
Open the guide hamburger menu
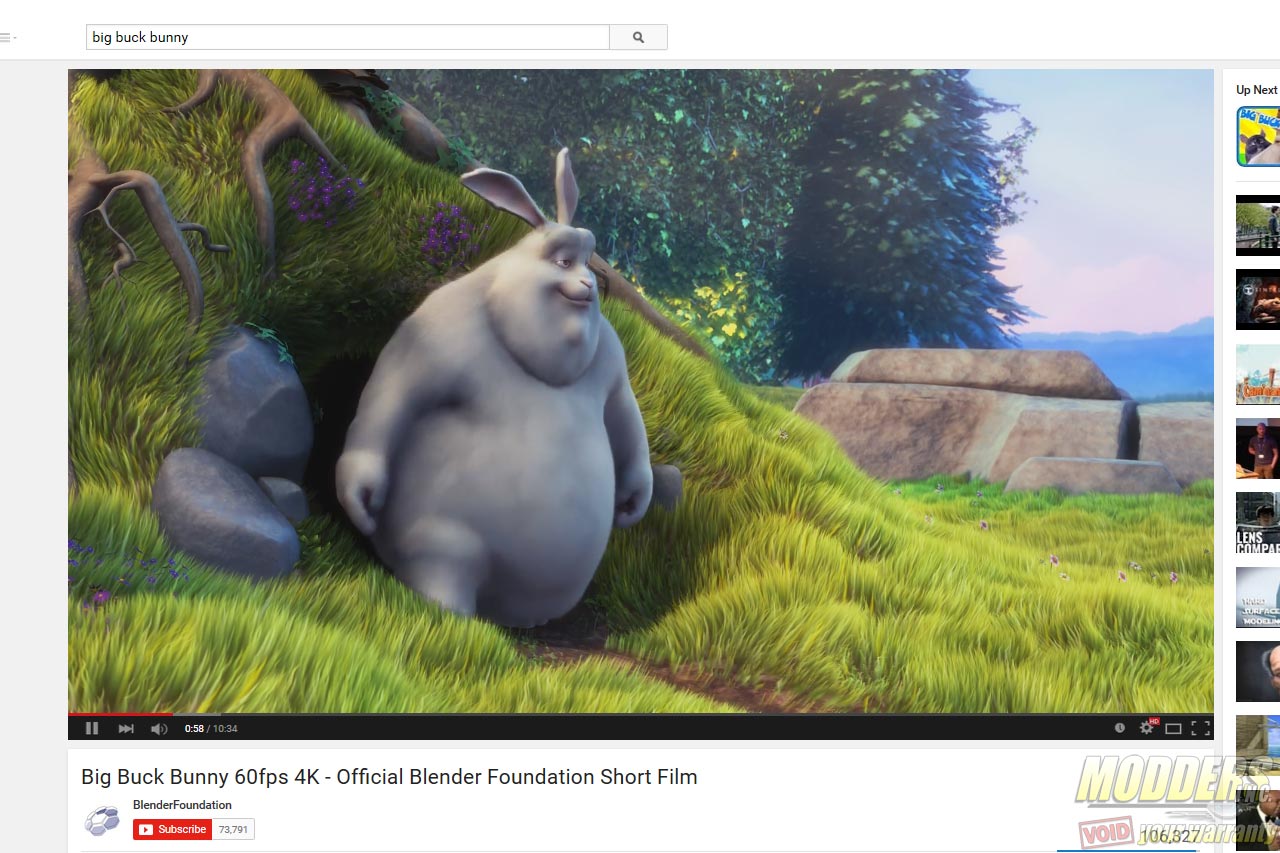click(6, 37)
